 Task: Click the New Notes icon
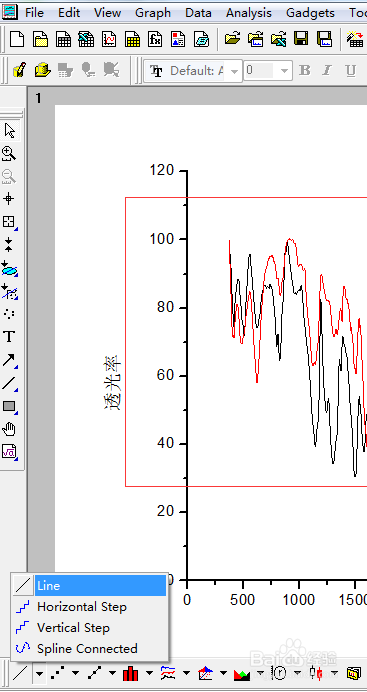[x=202, y=39]
